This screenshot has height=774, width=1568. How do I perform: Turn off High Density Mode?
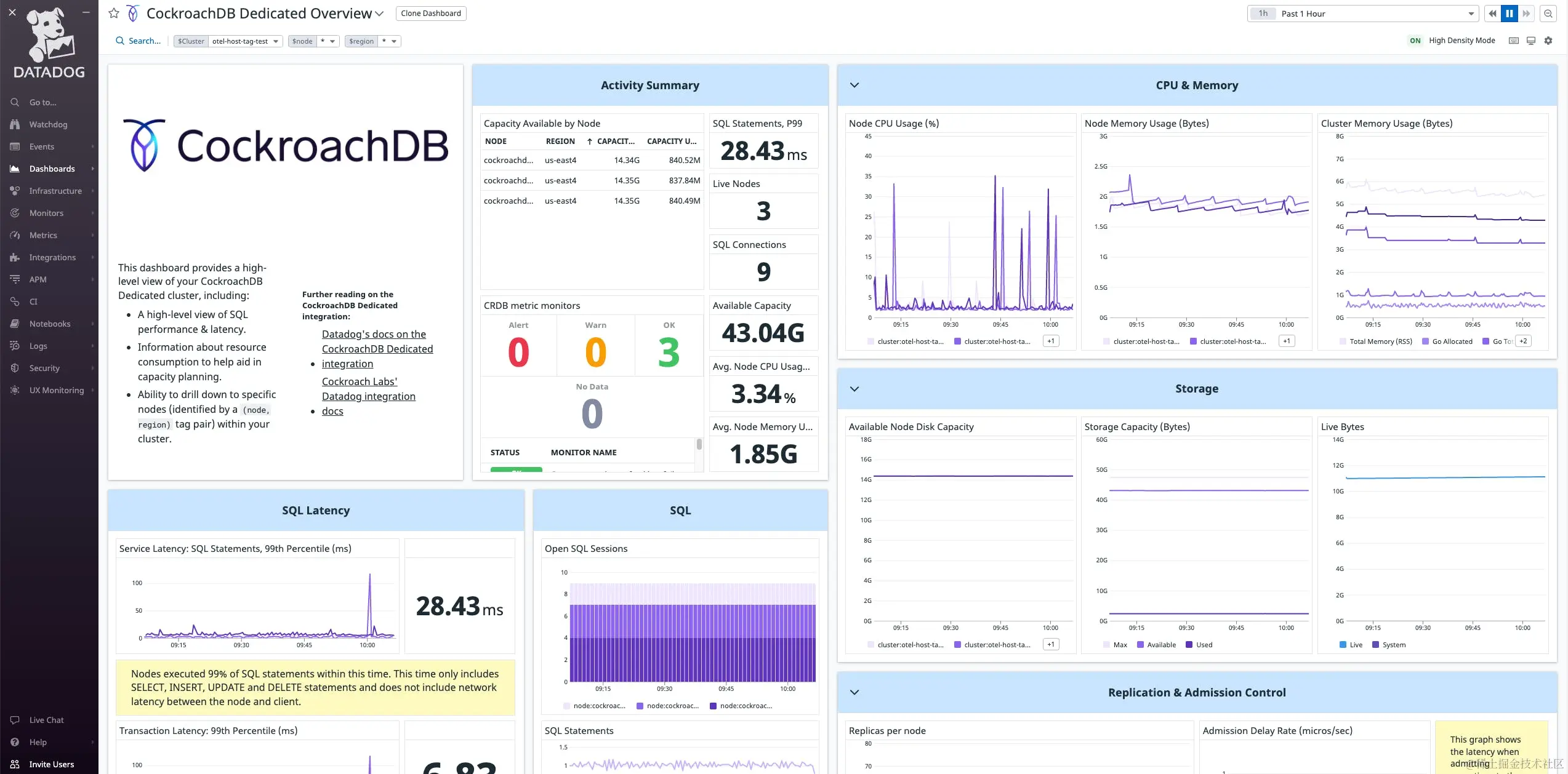tap(1415, 40)
